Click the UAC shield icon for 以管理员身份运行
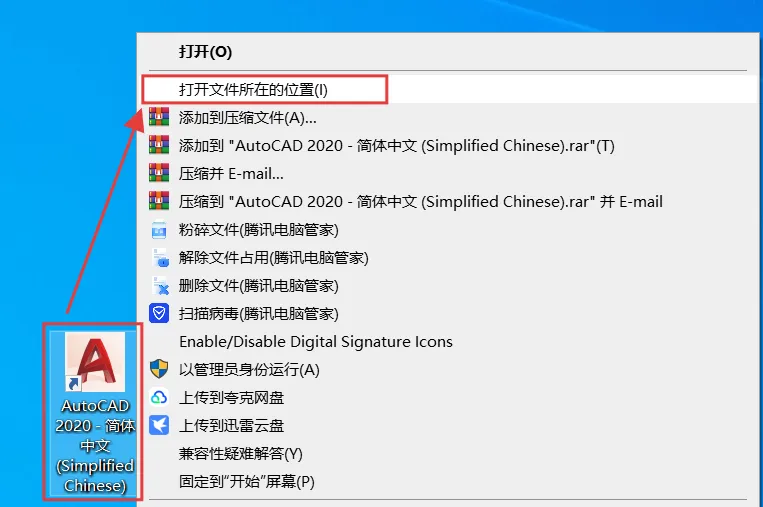 (x=159, y=369)
